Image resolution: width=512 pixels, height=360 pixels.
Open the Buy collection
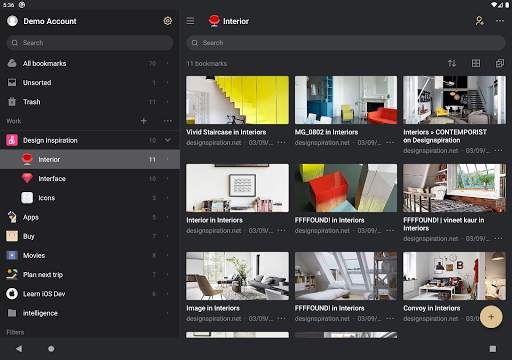(90, 236)
